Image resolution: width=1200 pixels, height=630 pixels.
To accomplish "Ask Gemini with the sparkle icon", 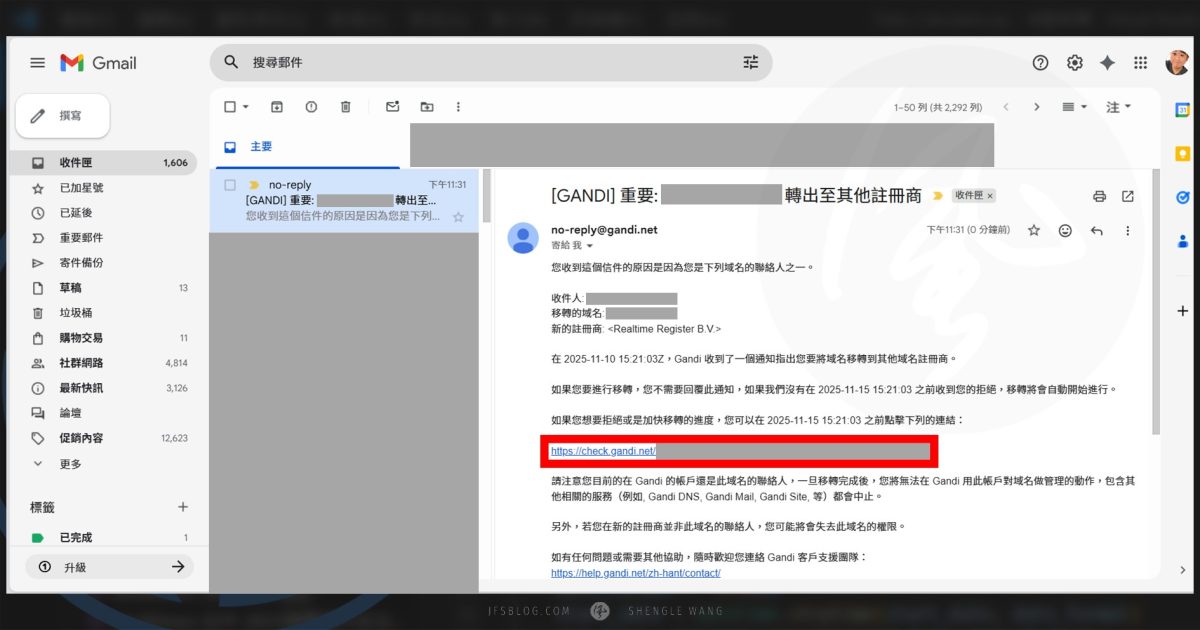I will click(x=1106, y=62).
